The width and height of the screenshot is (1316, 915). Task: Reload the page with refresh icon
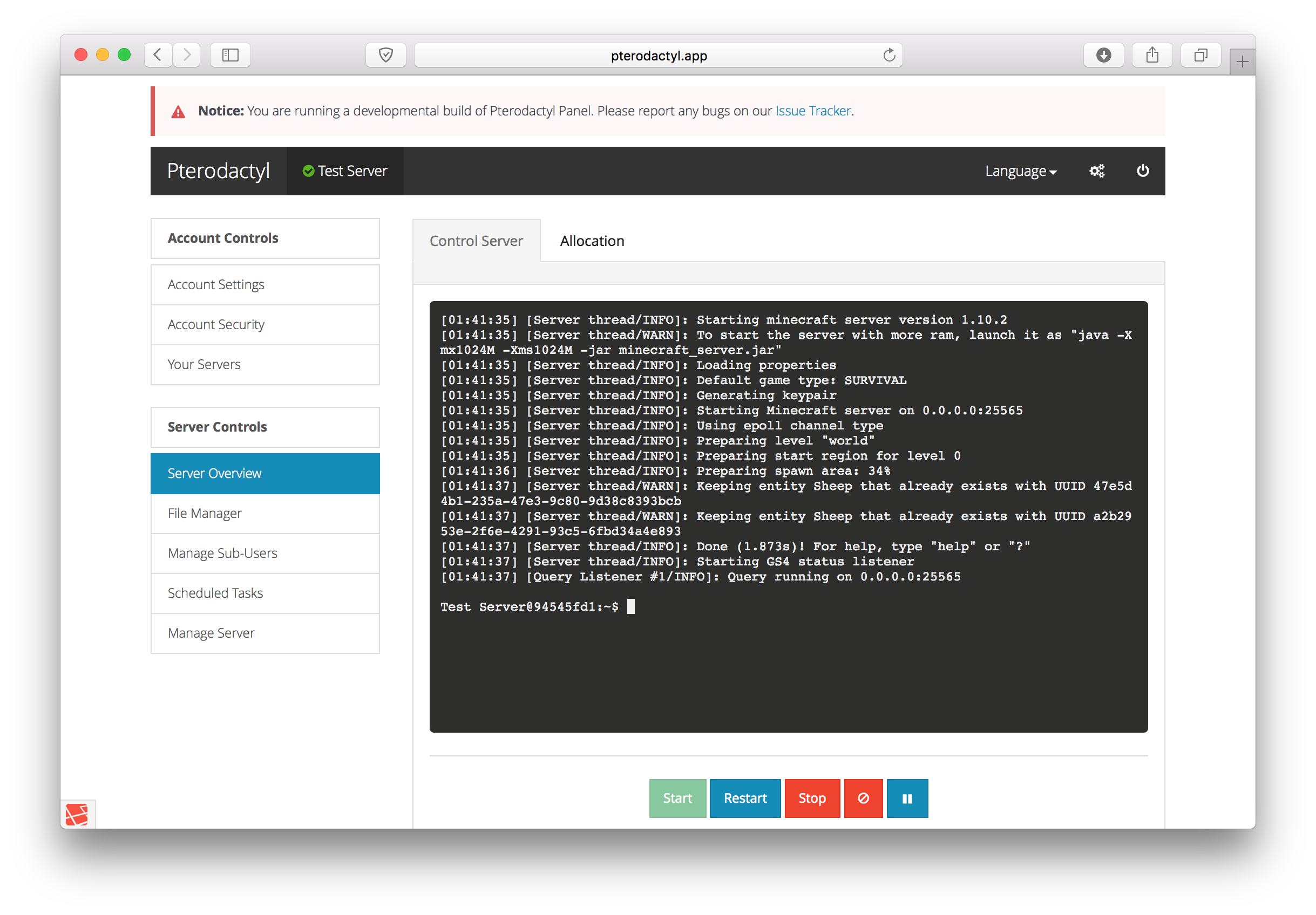click(x=889, y=55)
